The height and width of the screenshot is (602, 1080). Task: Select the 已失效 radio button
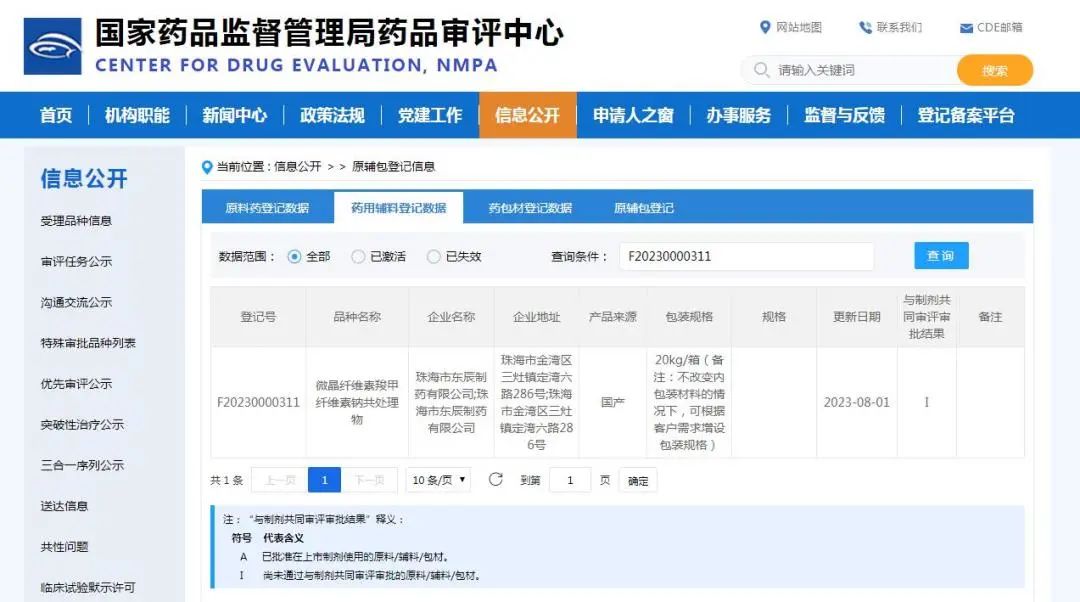pos(433,256)
